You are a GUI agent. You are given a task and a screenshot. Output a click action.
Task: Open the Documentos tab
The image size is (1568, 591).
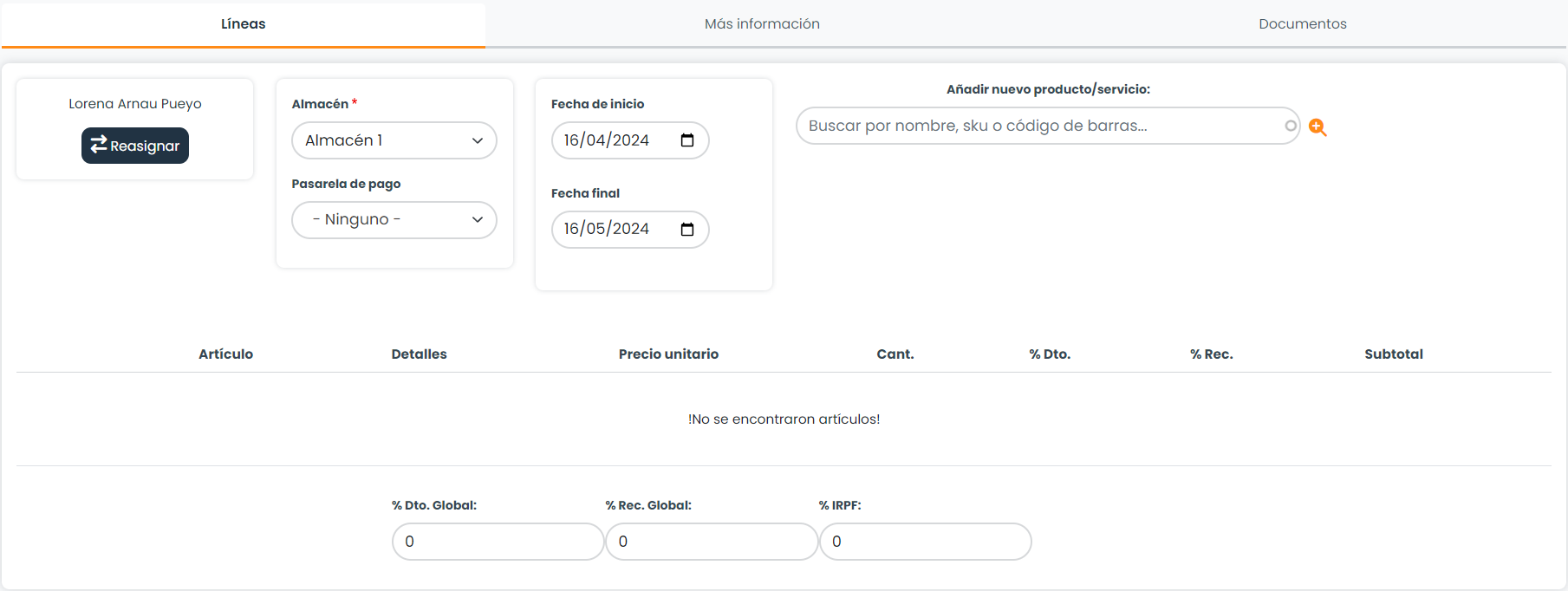click(x=1302, y=24)
